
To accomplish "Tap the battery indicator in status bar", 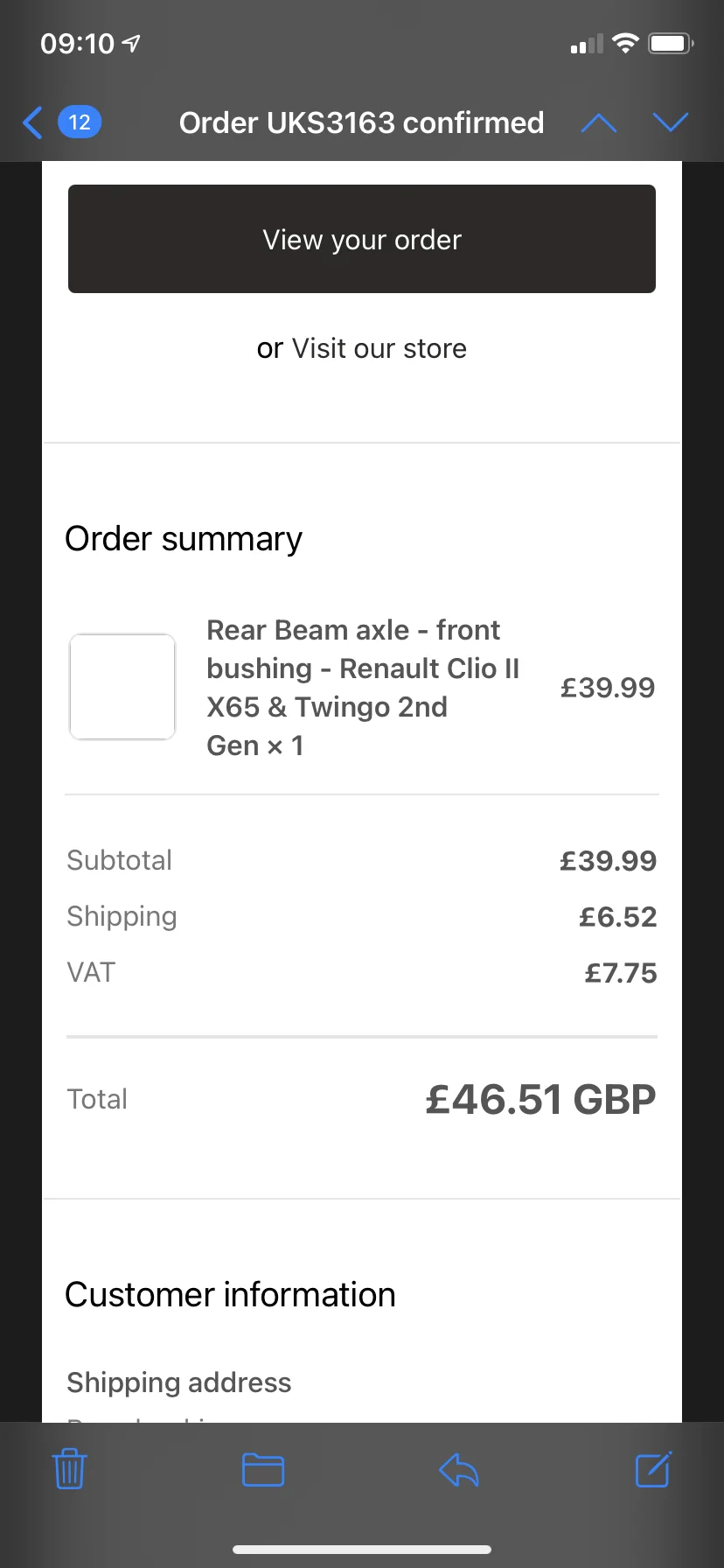I will pos(671,43).
